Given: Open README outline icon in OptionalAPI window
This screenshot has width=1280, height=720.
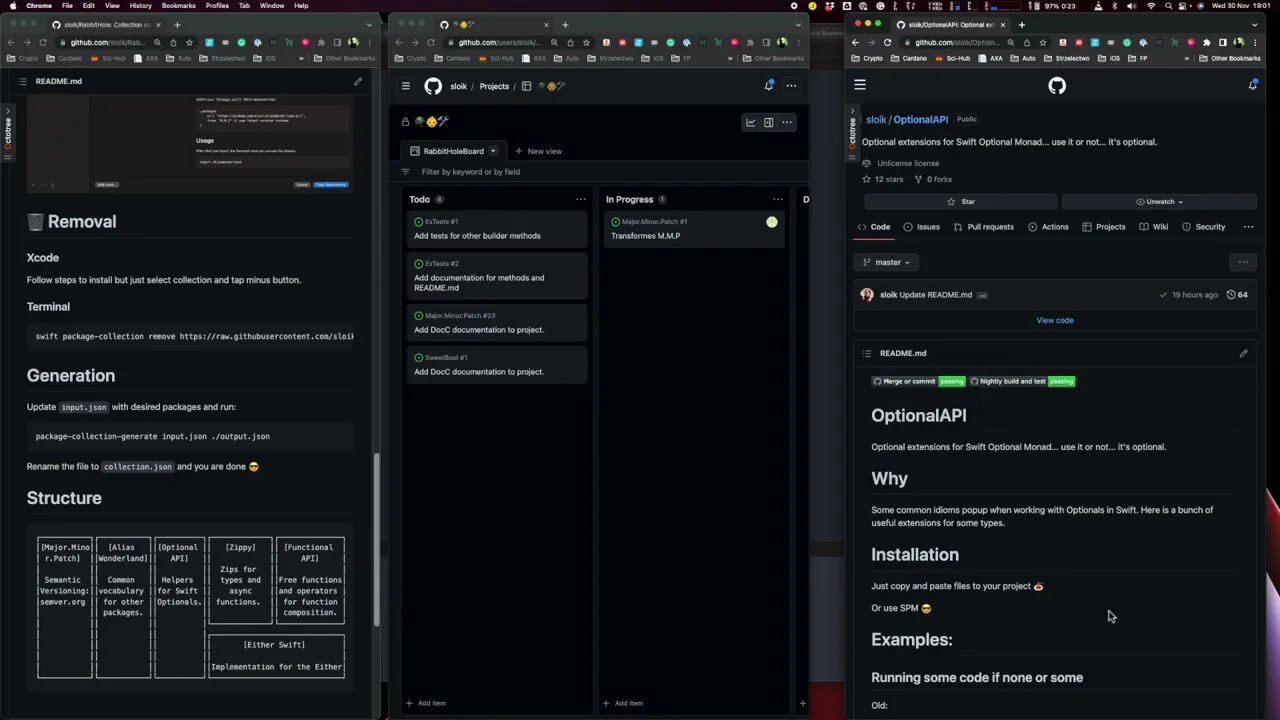Looking at the screenshot, I should tap(866, 353).
